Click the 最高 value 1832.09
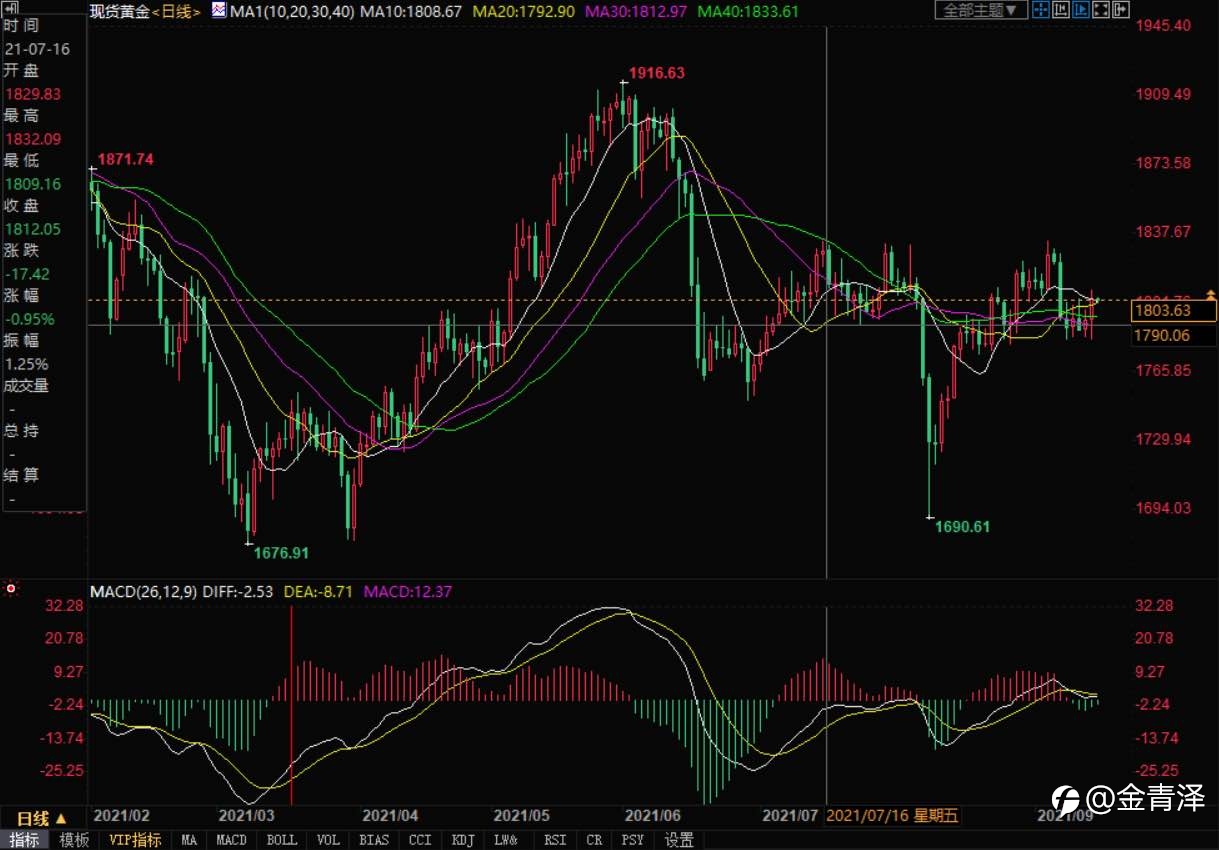1219x850 pixels. coord(33,139)
